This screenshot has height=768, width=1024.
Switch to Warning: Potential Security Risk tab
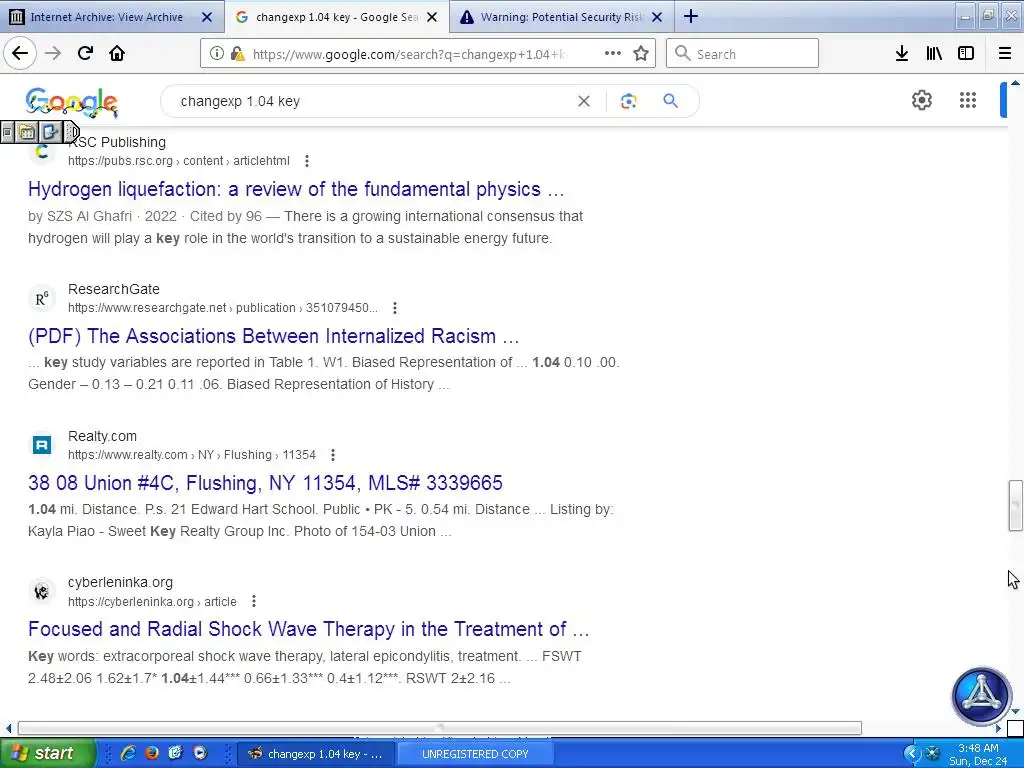click(562, 17)
